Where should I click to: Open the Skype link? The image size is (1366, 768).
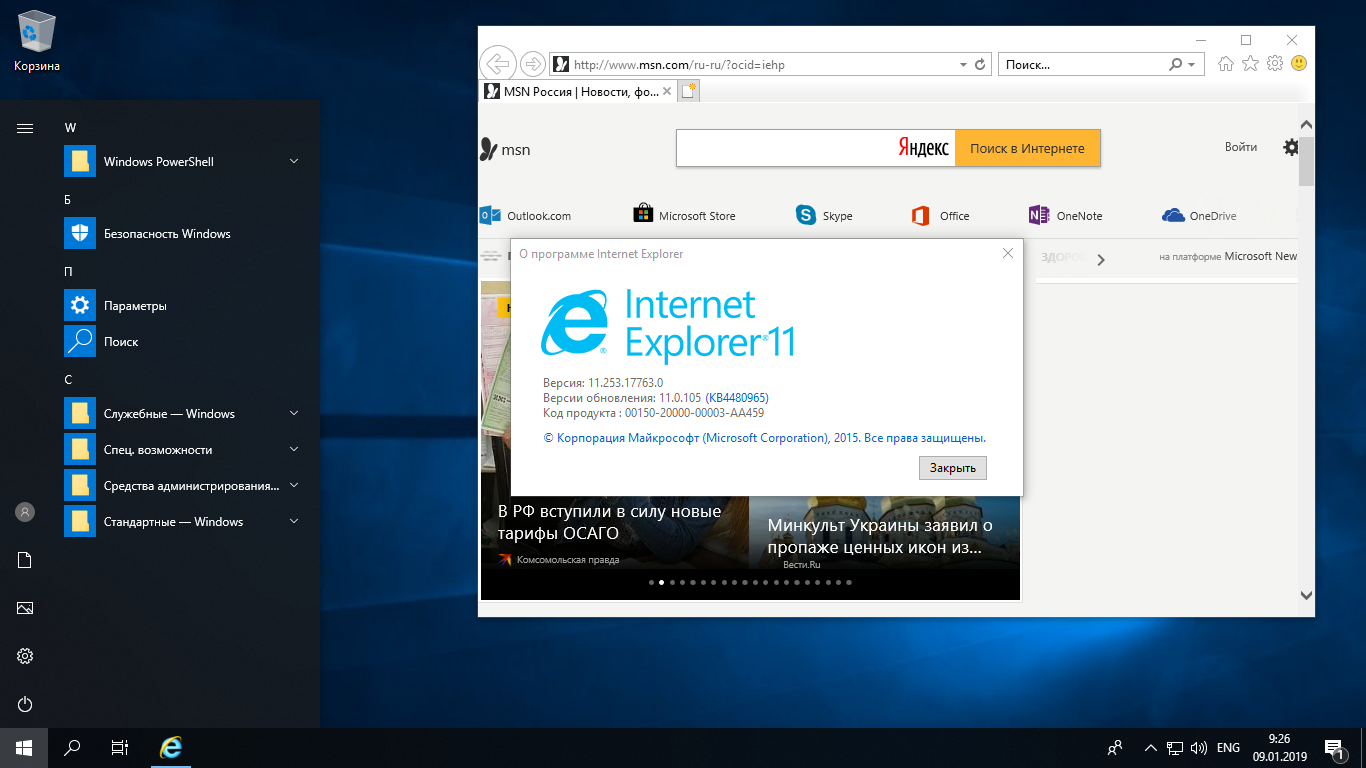click(x=824, y=215)
